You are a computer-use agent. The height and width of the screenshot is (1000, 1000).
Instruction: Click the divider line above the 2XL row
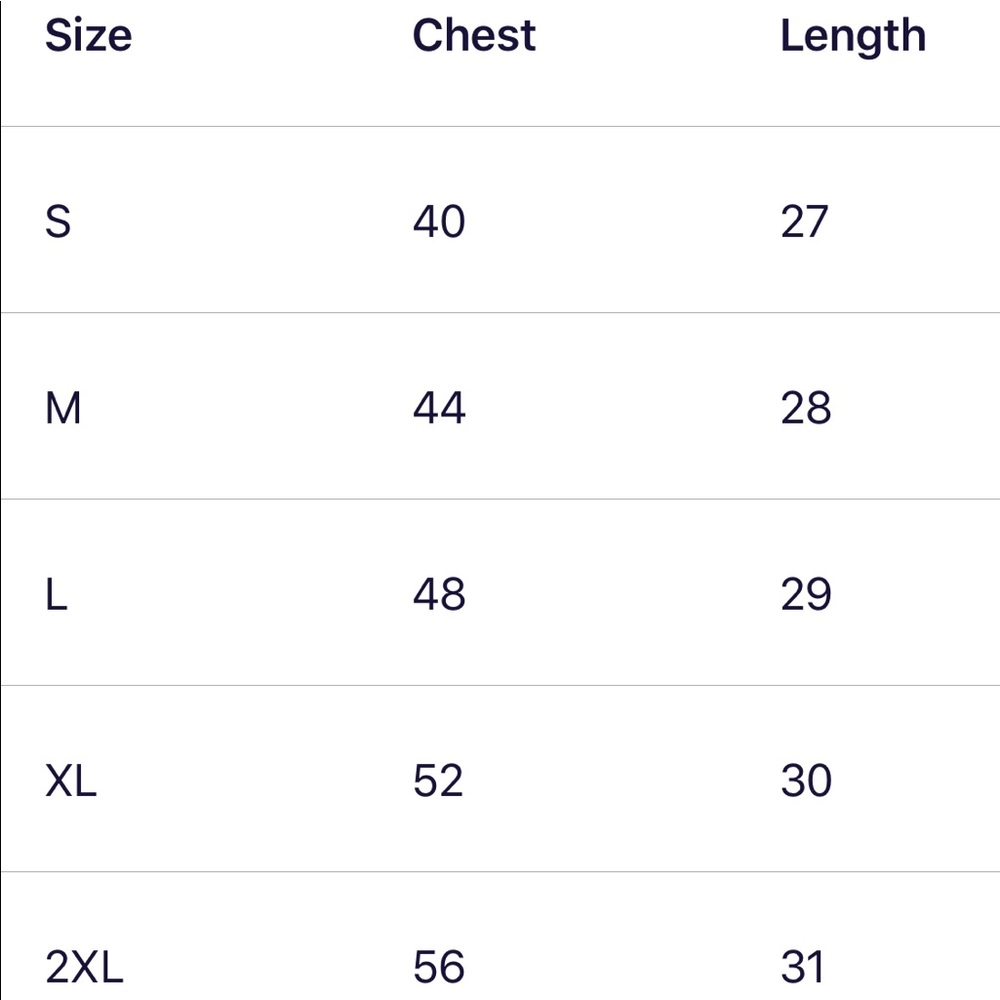point(500,871)
